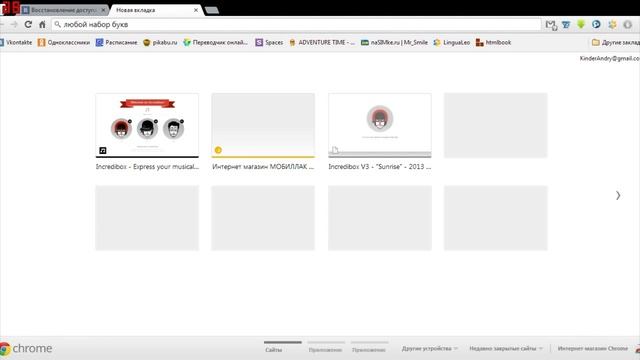Open the Переводчик онлайн bookmark
This screenshot has width=640, height=360.
pos(216,42)
